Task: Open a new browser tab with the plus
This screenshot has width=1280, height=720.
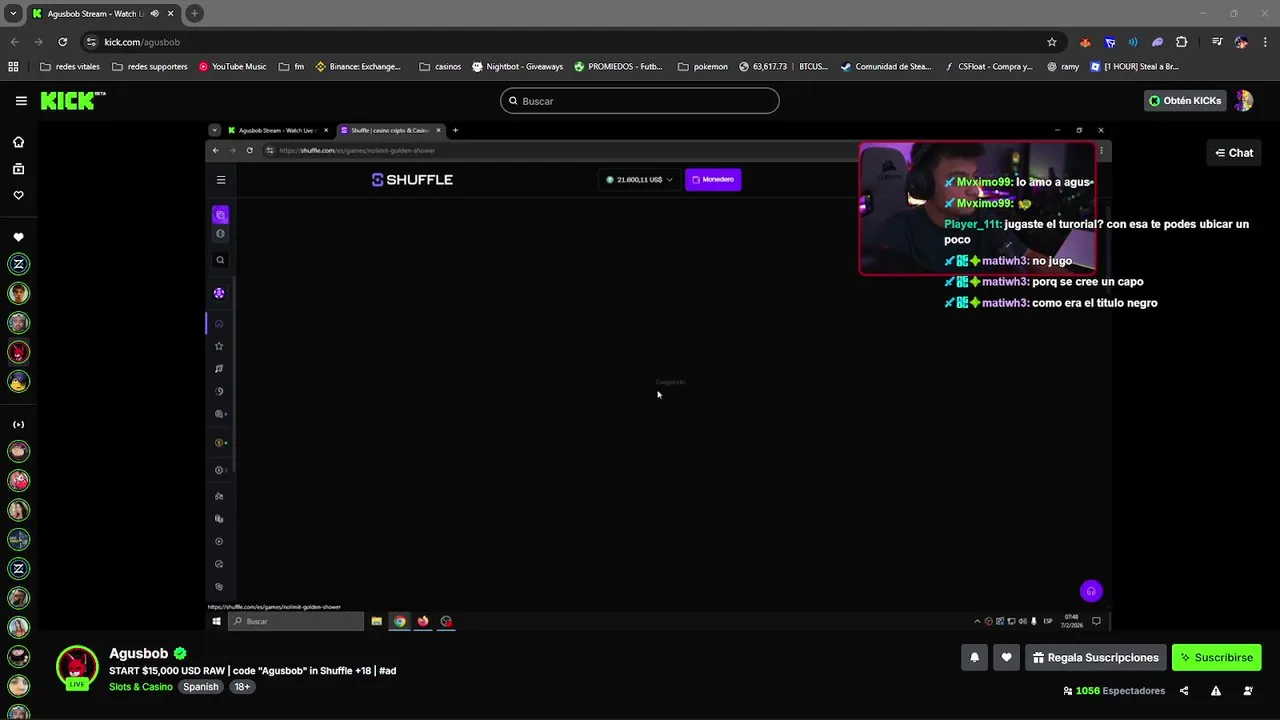Action: pos(194,14)
